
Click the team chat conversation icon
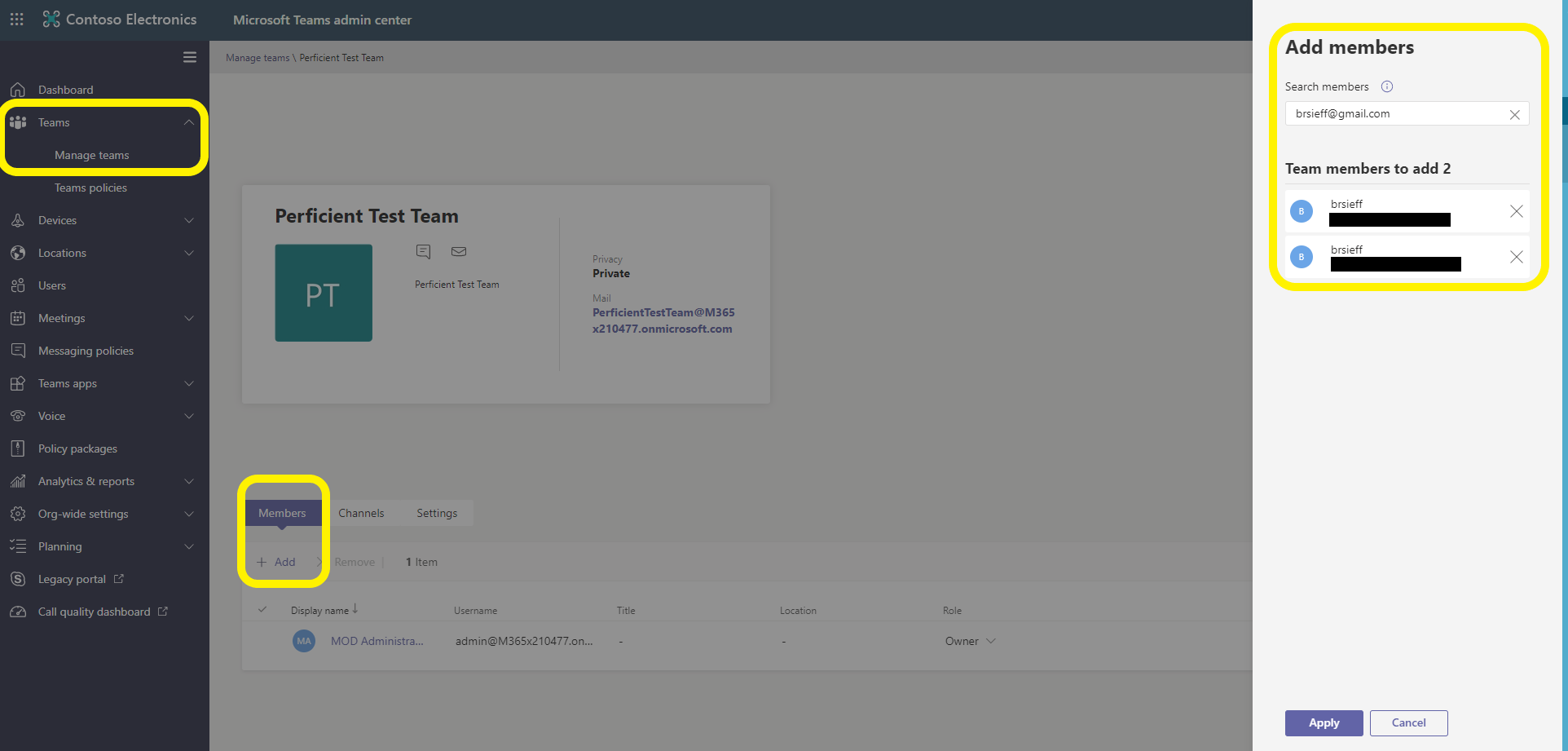tap(423, 251)
